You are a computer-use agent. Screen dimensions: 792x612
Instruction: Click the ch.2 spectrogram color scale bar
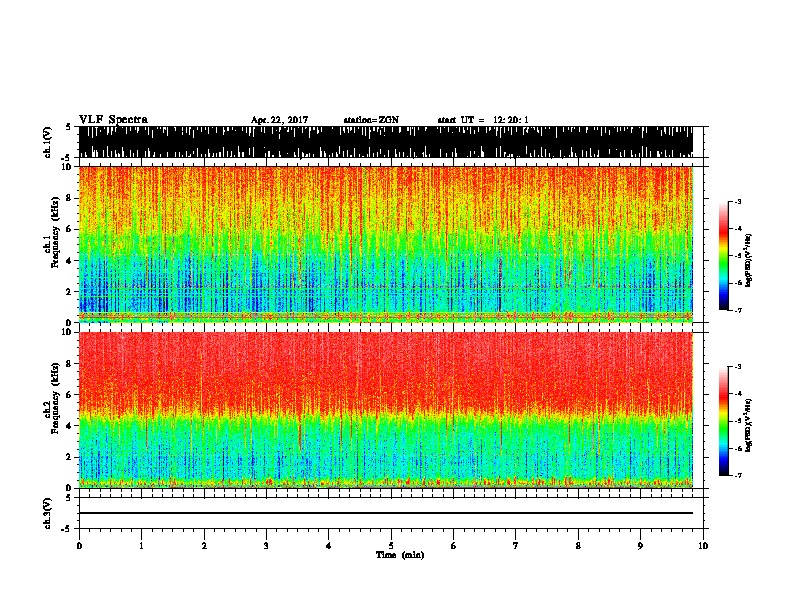click(x=724, y=421)
